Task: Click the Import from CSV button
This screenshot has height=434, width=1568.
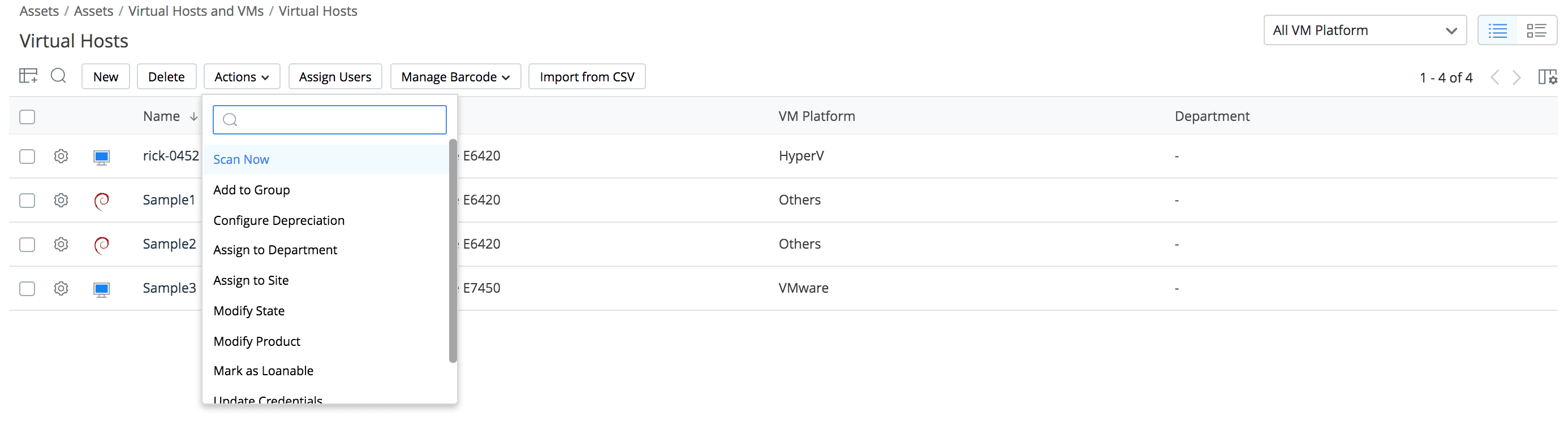Action: [x=586, y=77]
